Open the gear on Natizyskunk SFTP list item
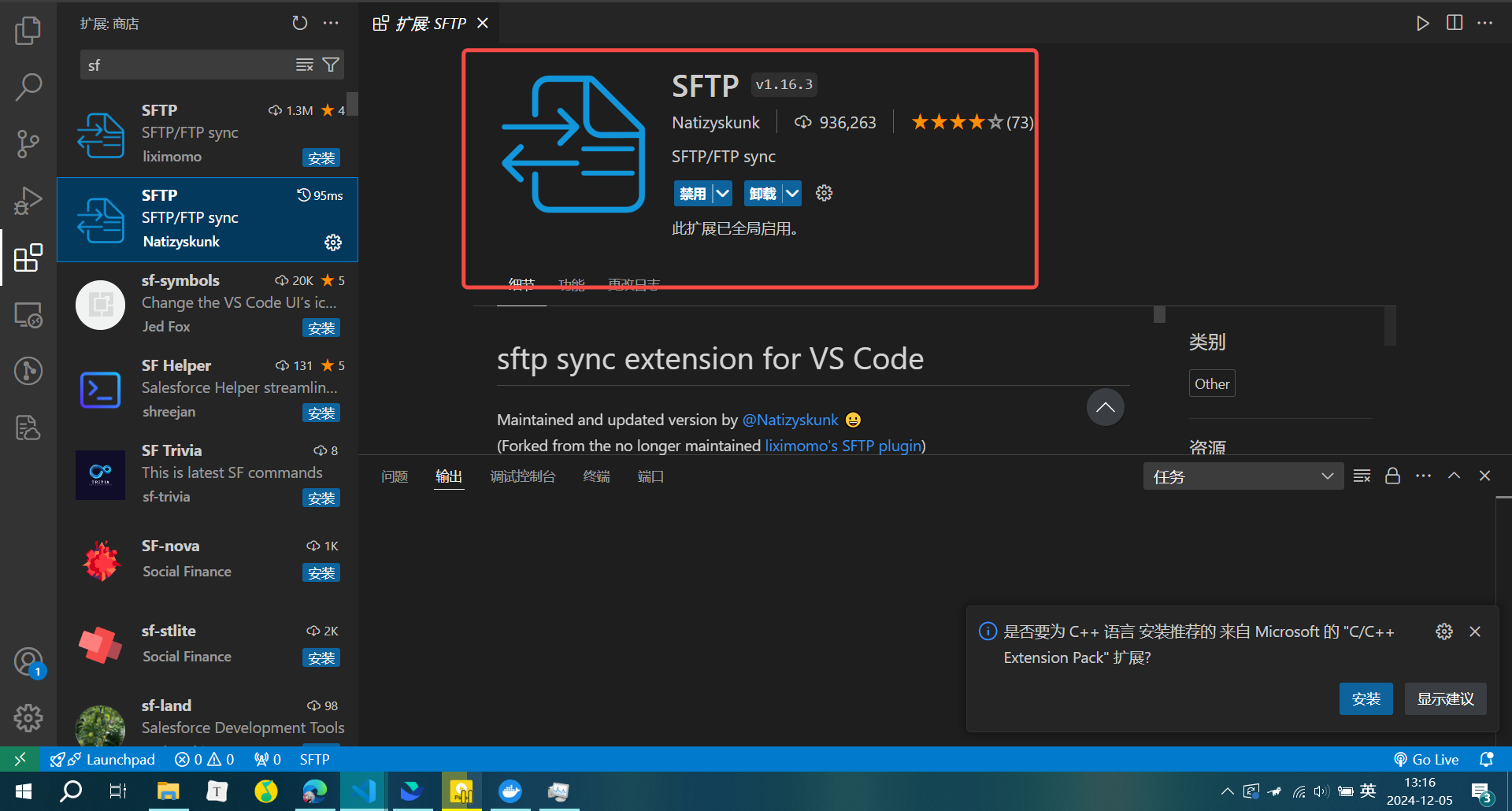Viewport: 1512px width, 811px height. [x=333, y=242]
